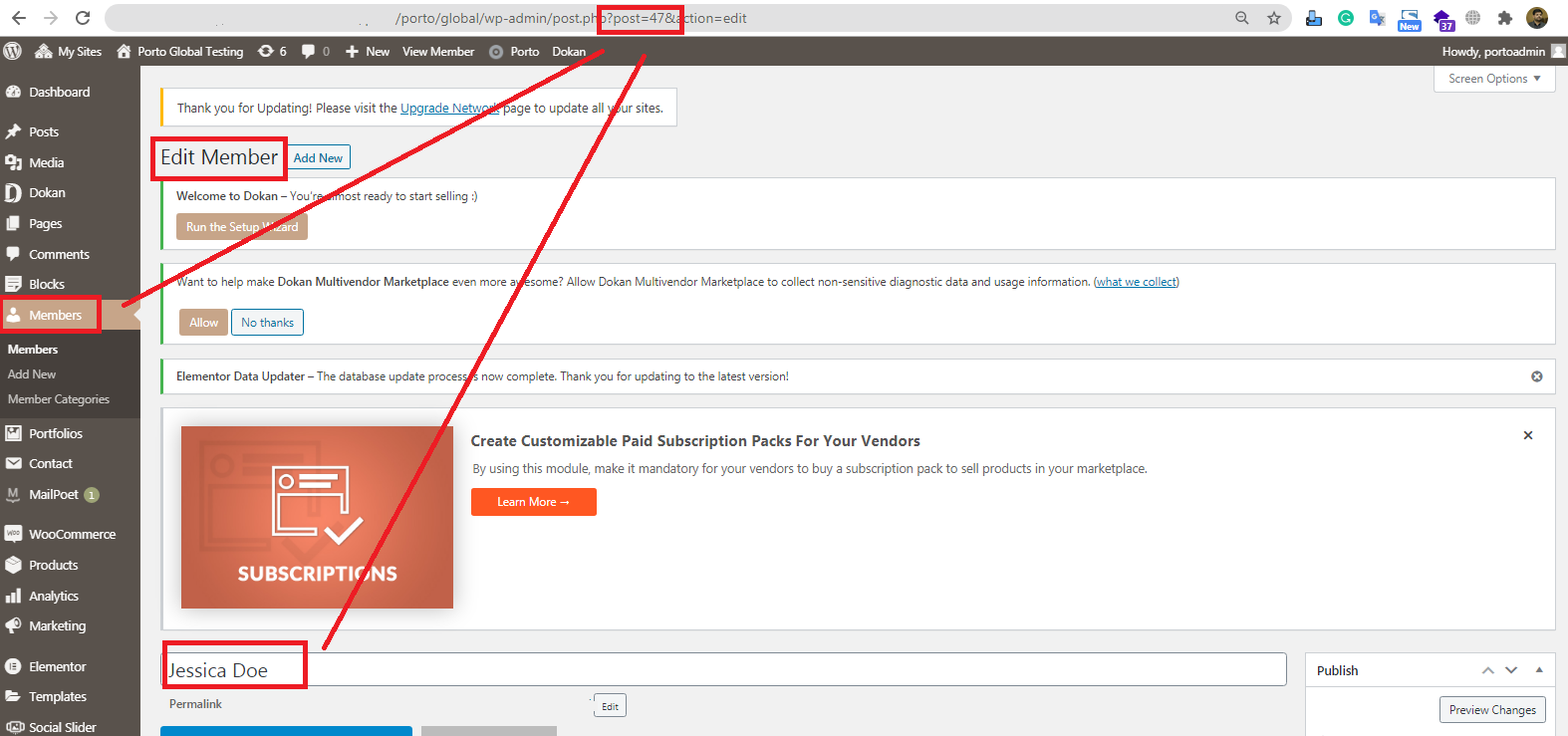Move Publish box up with arrow
This screenshot has height=736, width=1568.
[1487, 670]
